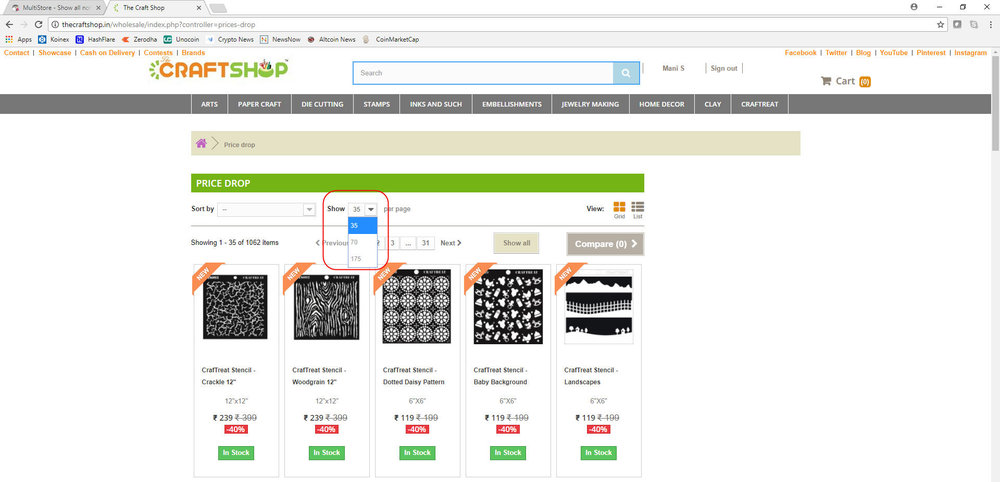Visit the Pinterest link
The height and width of the screenshot is (482, 1000).
(931, 53)
